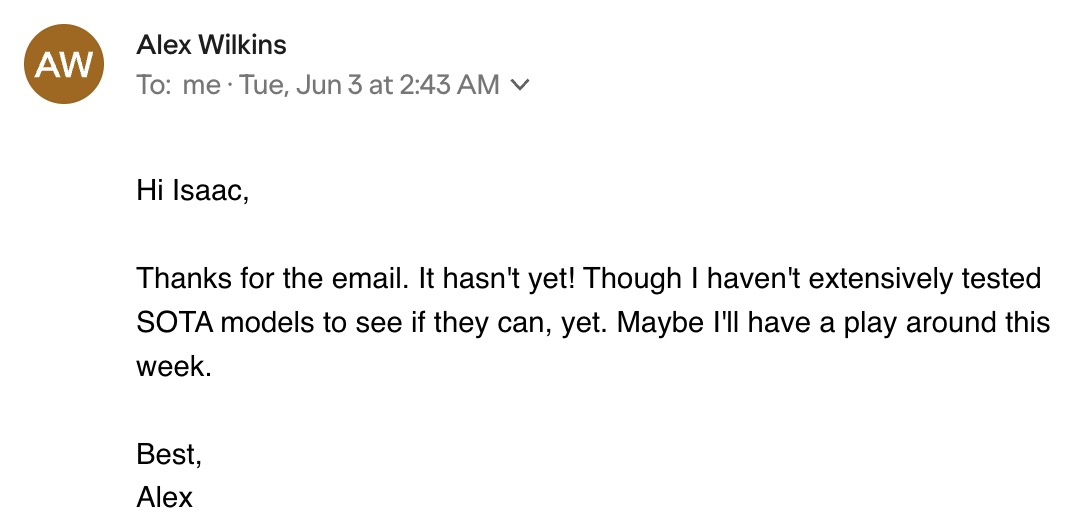The height and width of the screenshot is (524, 1084).
Task: Click the "Best," sign-off line
Action: point(169,454)
